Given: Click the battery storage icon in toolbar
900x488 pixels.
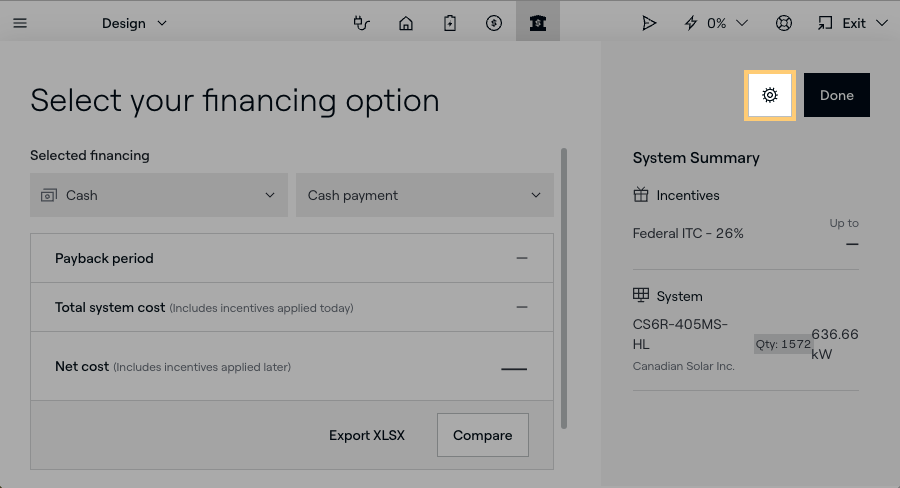Looking at the screenshot, I should click(x=450, y=23).
